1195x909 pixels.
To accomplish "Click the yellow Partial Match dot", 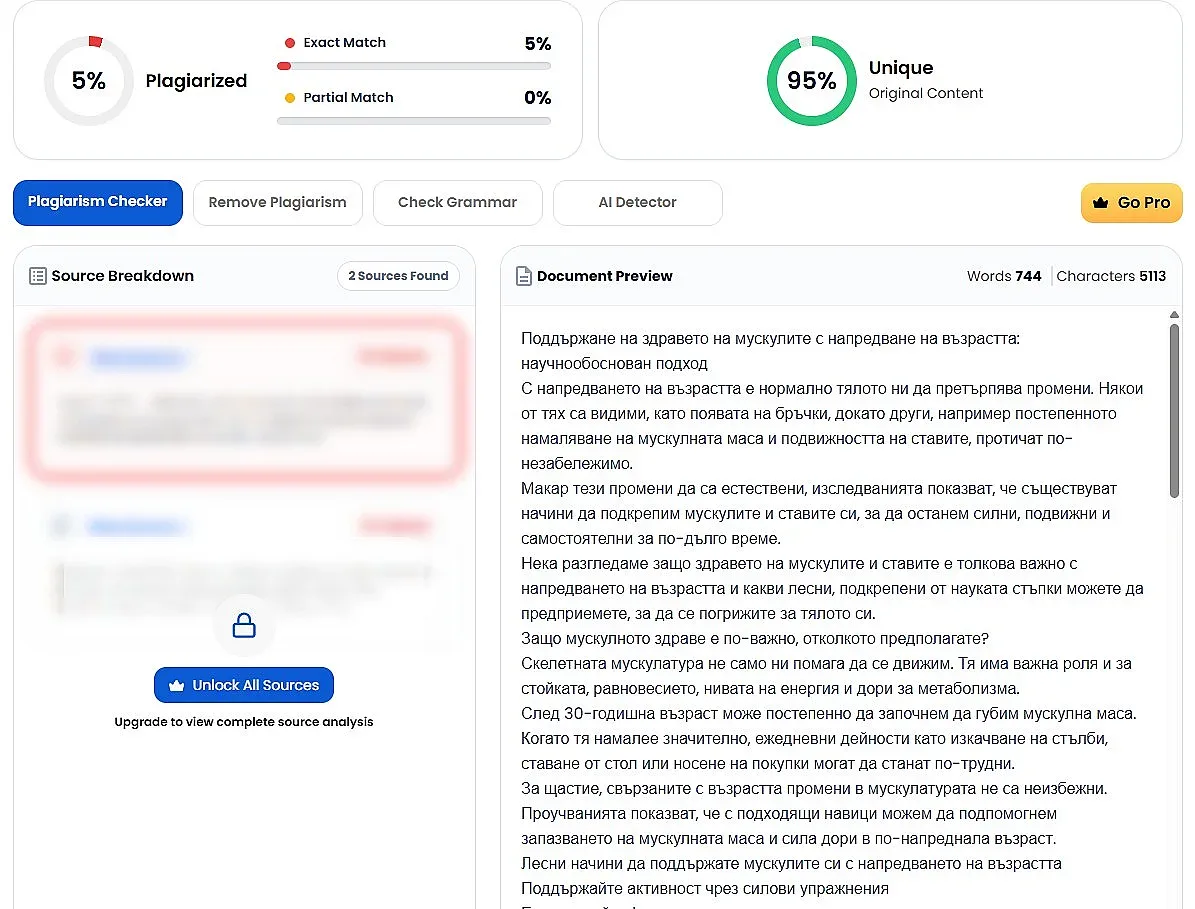I will [x=290, y=98].
